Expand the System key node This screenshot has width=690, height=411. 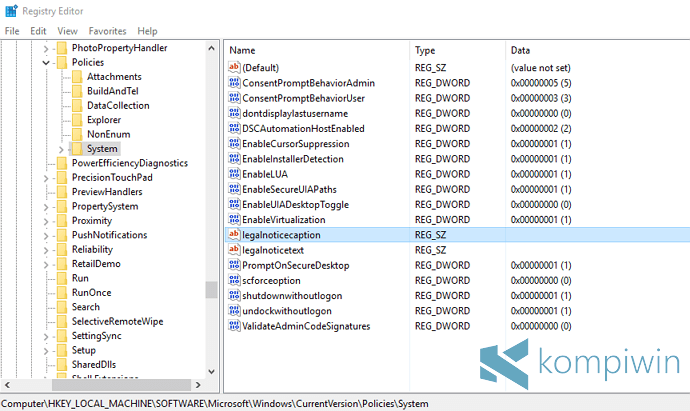(61, 149)
